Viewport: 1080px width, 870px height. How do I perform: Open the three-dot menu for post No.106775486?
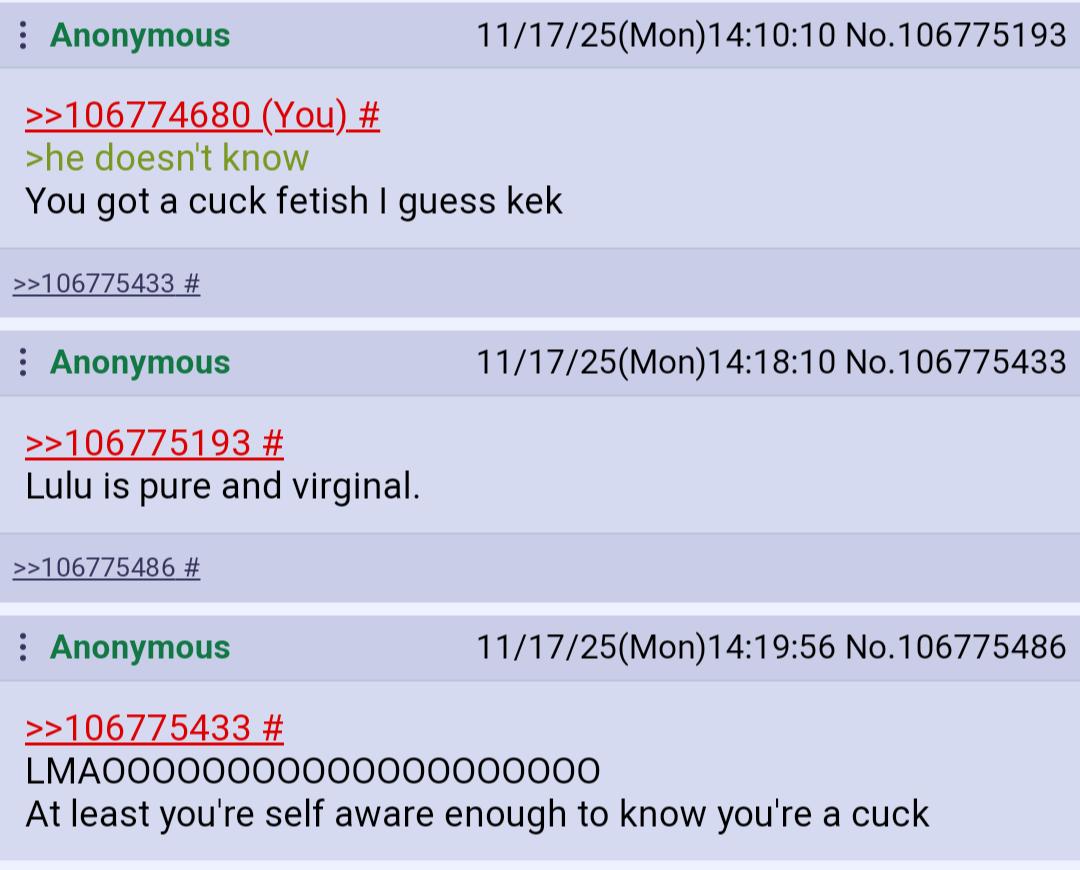[x=23, y=648]
